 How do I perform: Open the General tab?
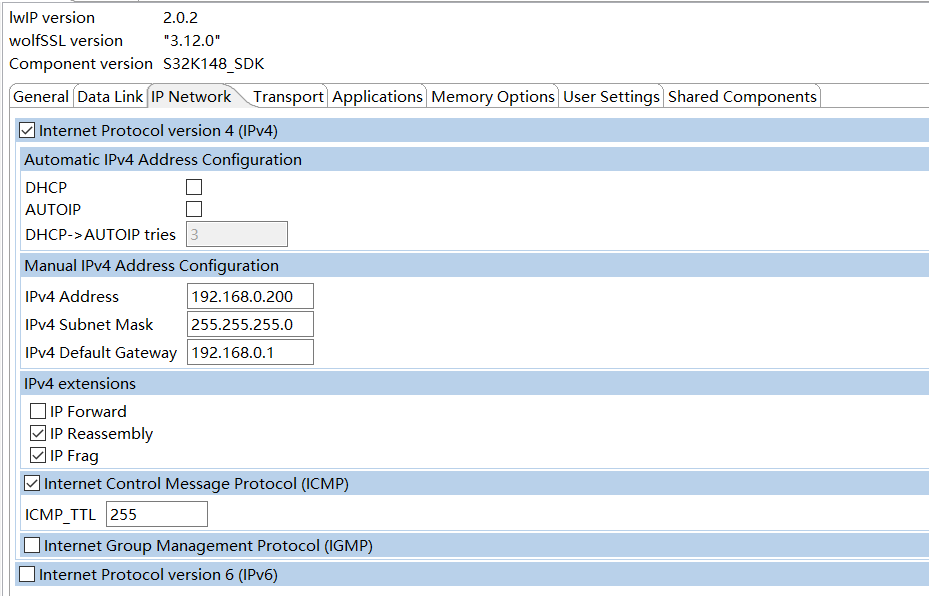(x=41, y=97)
